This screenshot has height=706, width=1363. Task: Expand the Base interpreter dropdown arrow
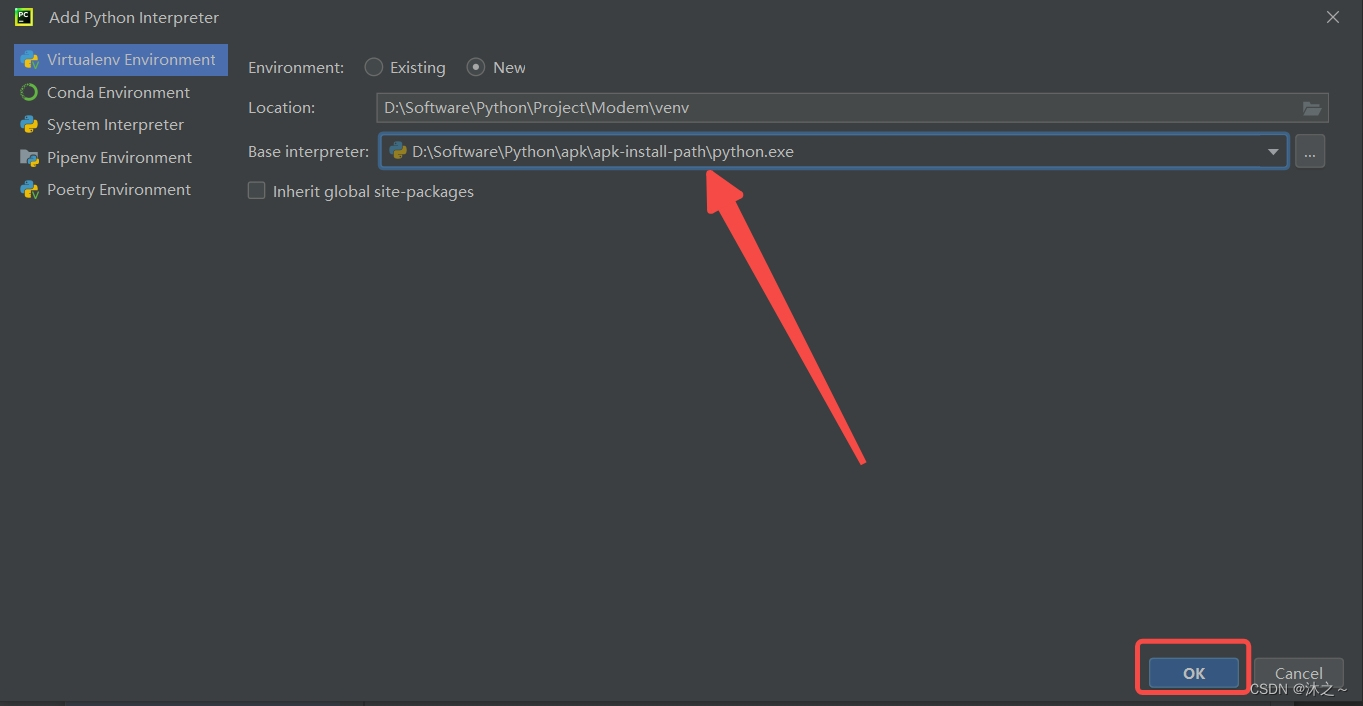[x=1273, y=152]
